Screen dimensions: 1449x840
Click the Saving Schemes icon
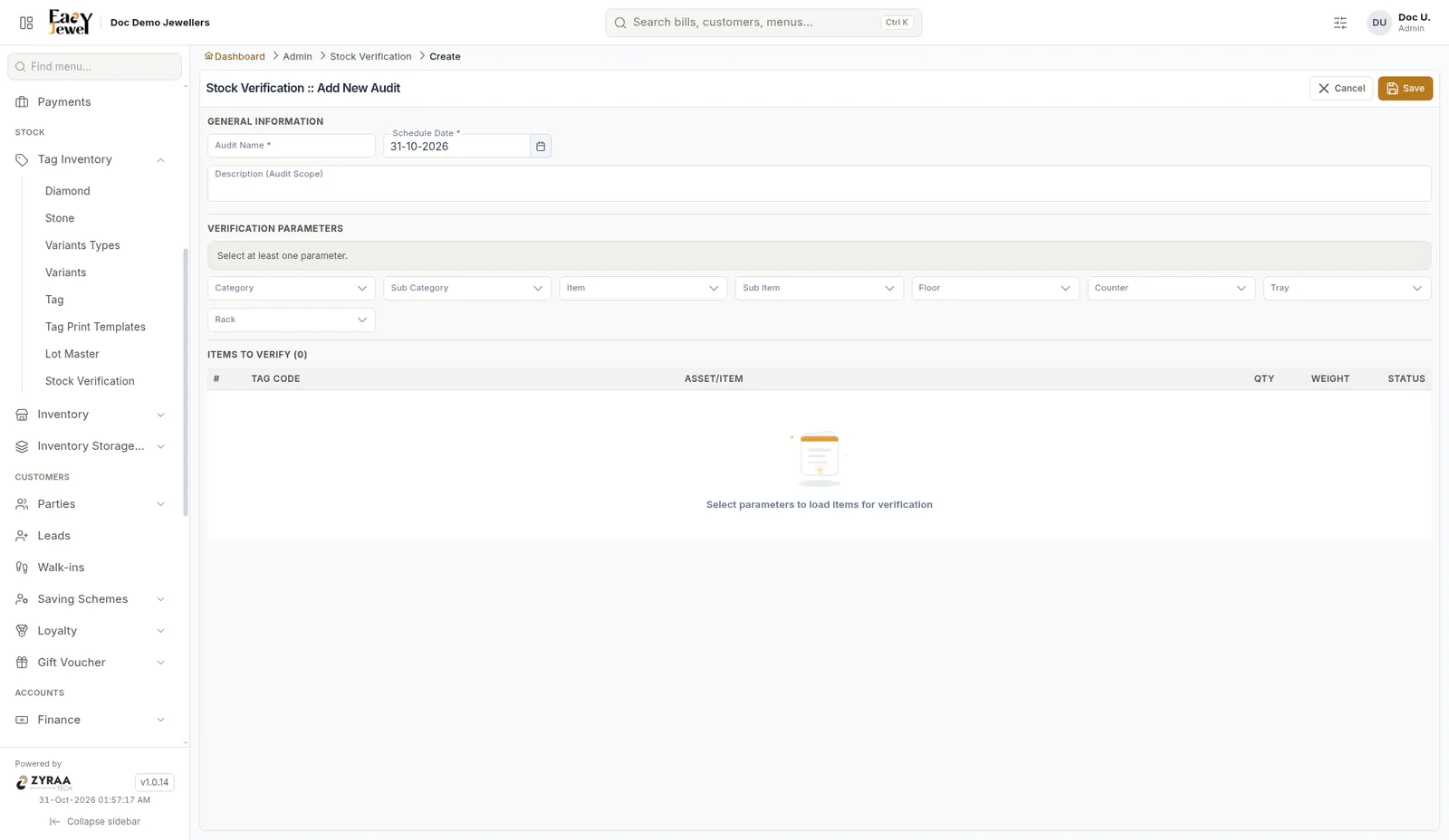point(22,599)
